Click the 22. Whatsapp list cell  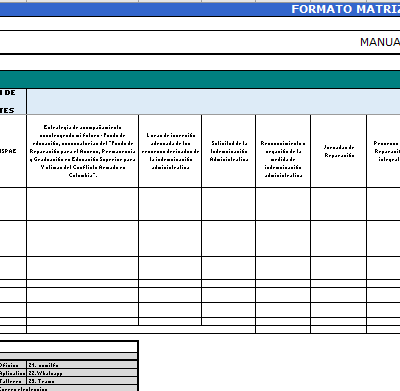(x=82, y=373)
